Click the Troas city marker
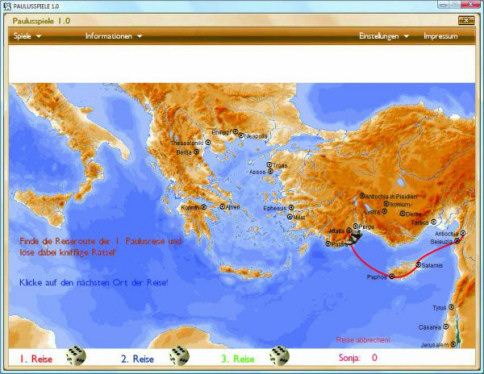The image size is (484, 374). coord(269,164)
